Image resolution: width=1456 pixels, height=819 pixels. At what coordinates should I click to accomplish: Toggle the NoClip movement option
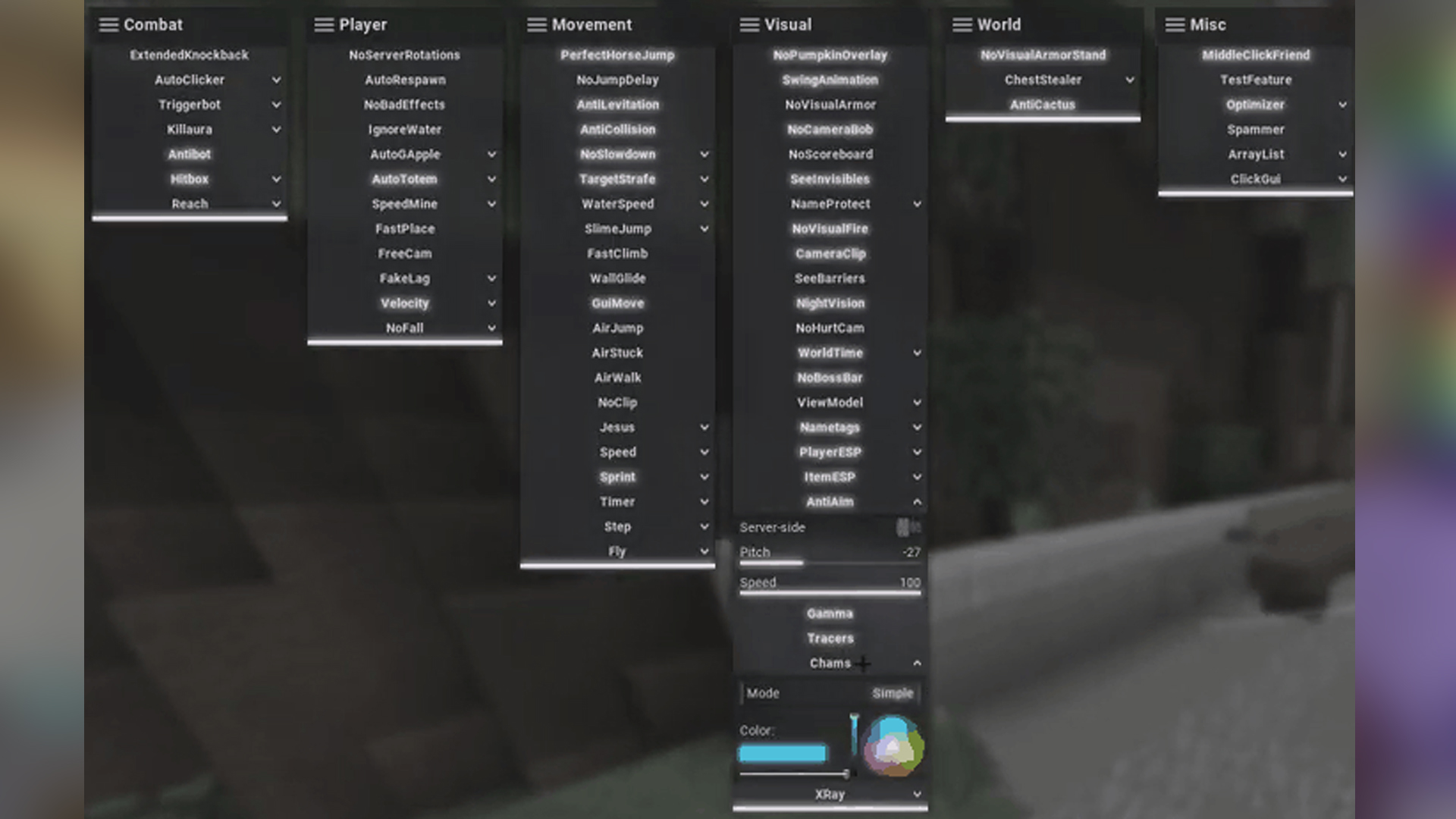617,402
